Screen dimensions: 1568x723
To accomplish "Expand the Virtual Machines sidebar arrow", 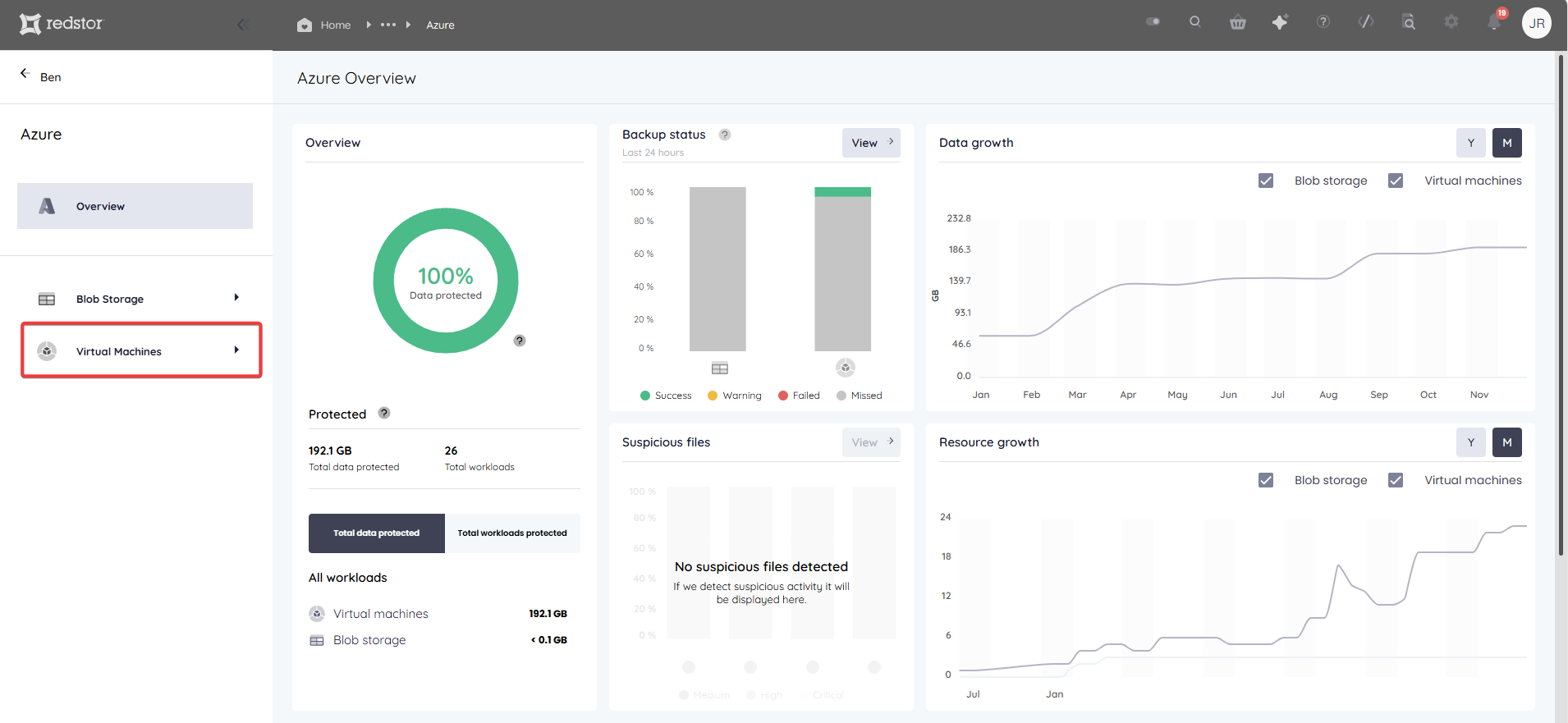I will click(236, 350).
